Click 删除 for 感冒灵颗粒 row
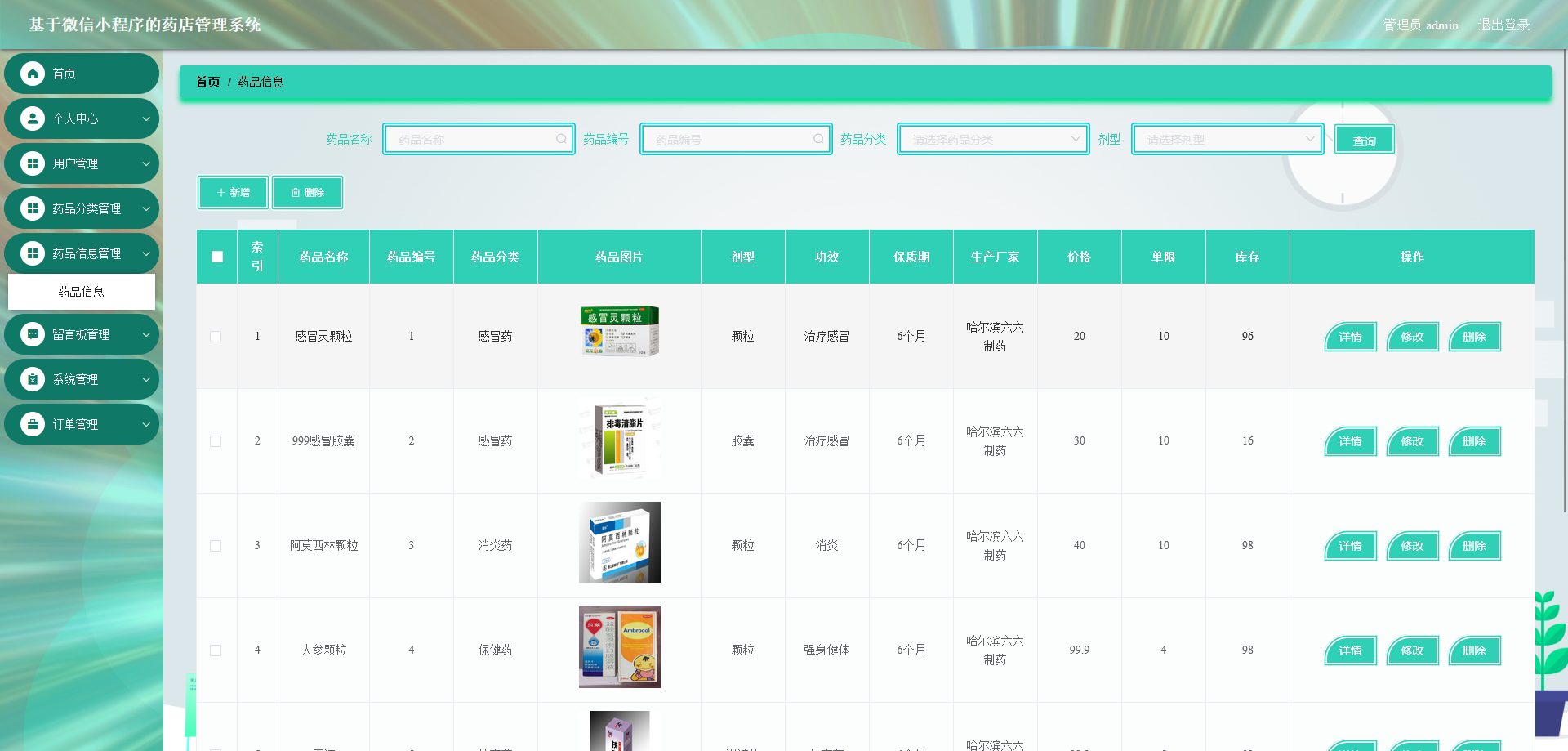This screenshot has height=751, width=1568. click(1474, 337)
